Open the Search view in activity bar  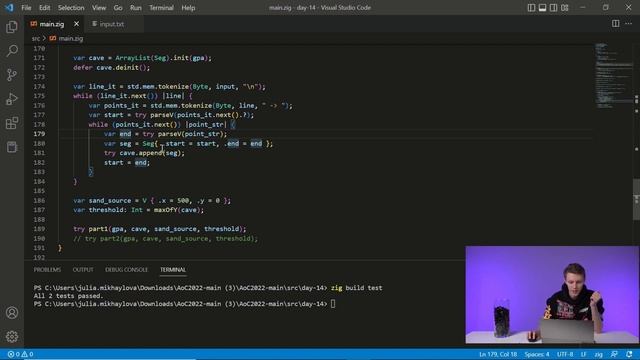coord(12,51)
